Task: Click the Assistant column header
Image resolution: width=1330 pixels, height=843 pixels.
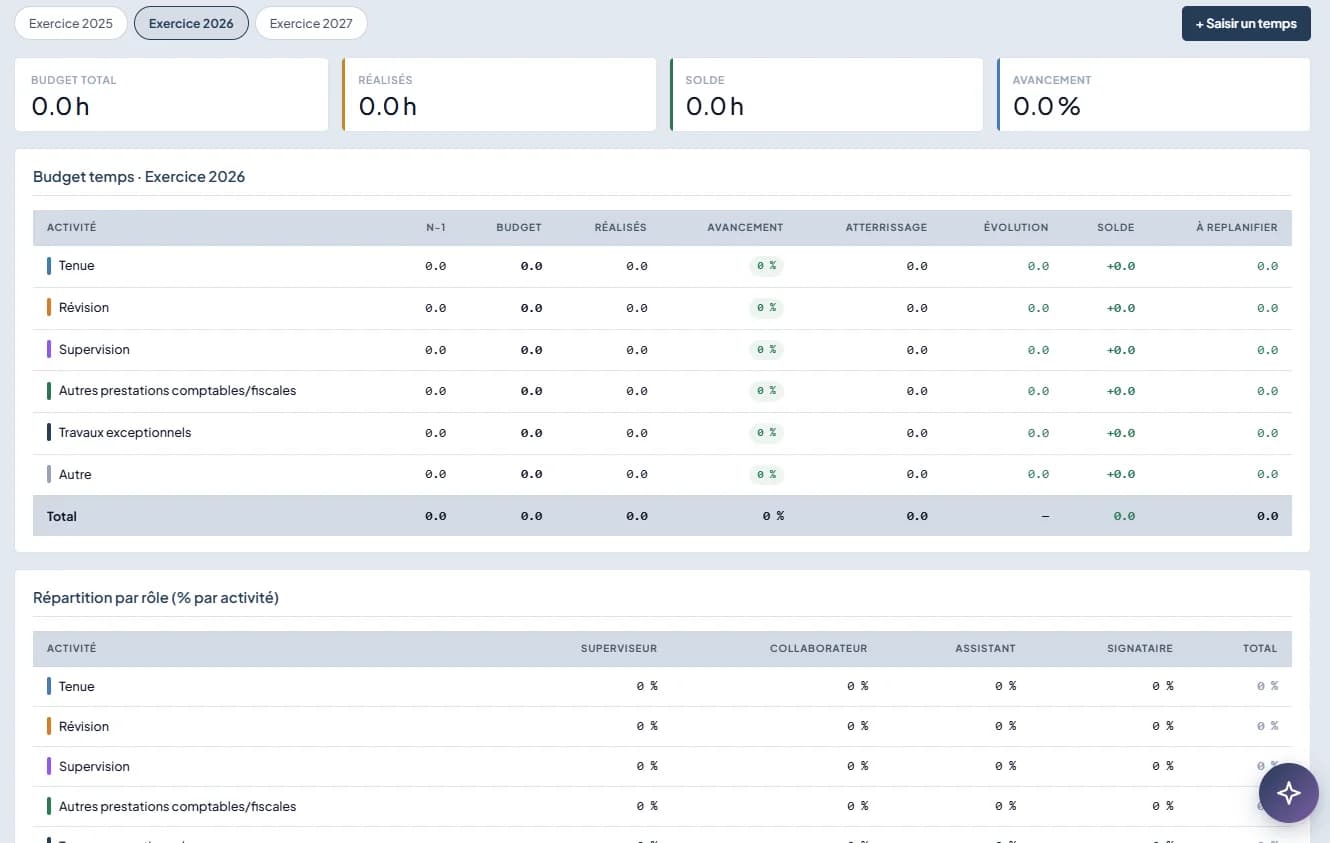Action: tap(985, 648)
